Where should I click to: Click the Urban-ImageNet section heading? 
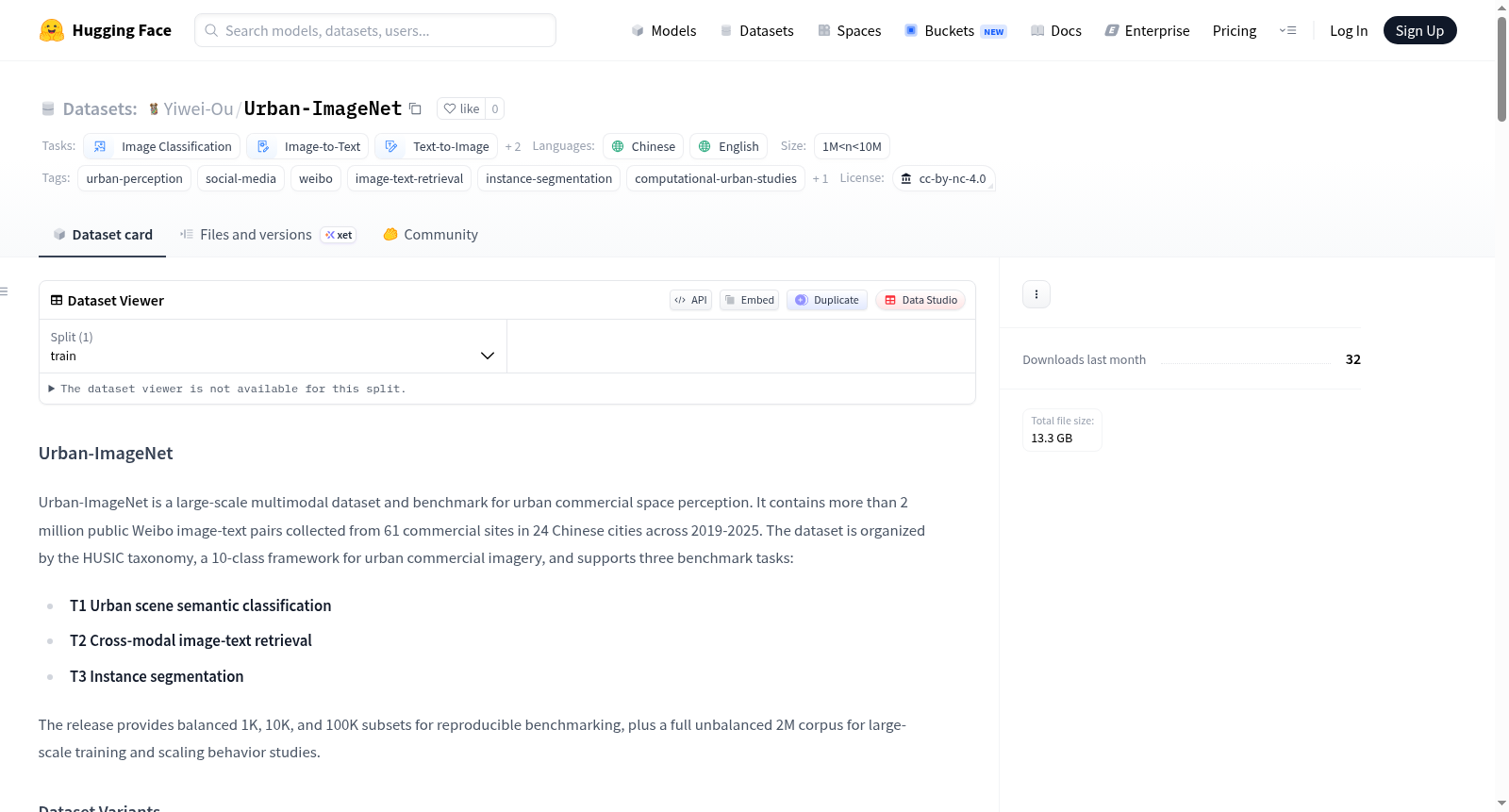[106, 454]
